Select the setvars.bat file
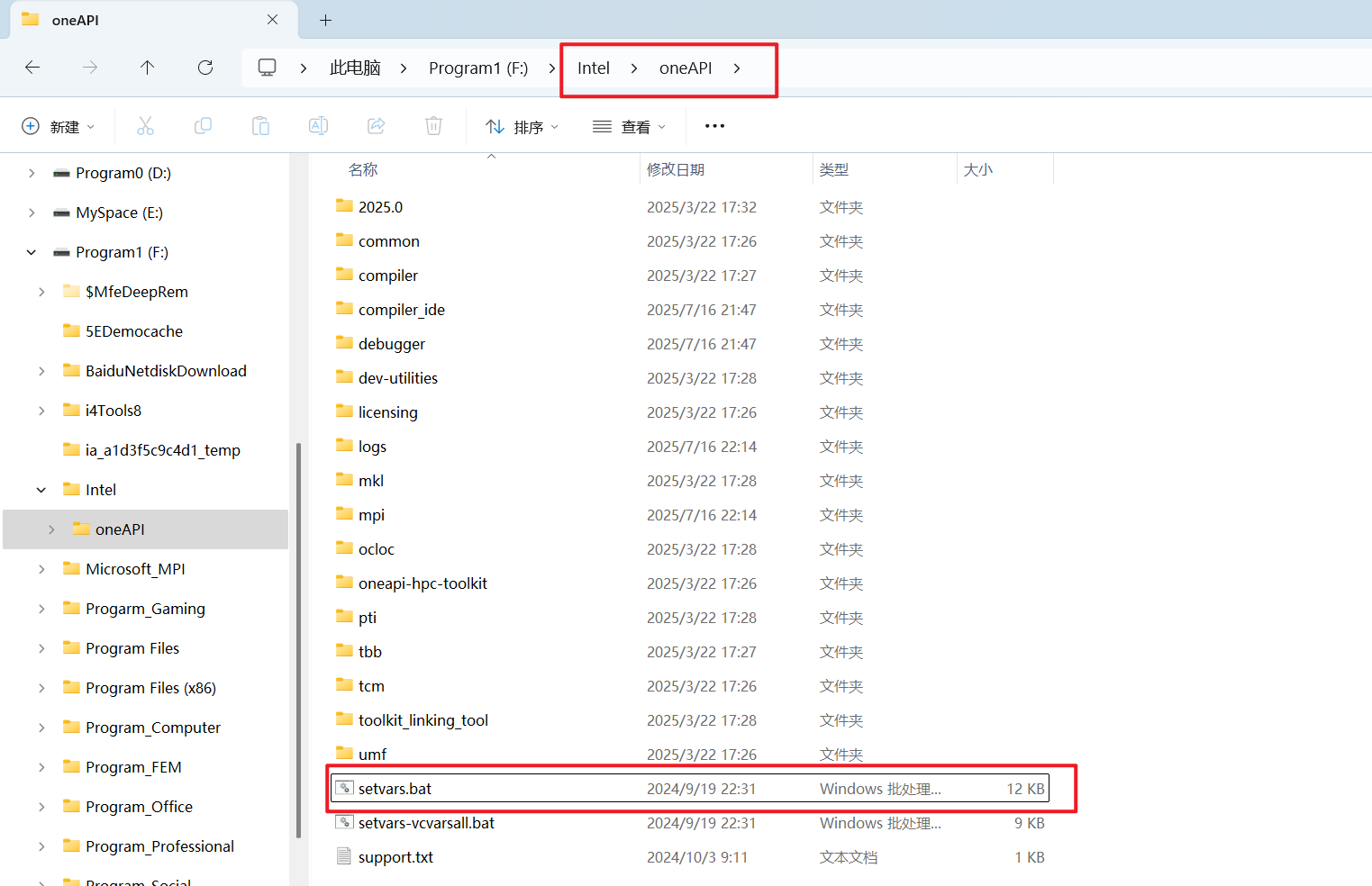Viewport: 1372px width, 886px height. (395, 788)
